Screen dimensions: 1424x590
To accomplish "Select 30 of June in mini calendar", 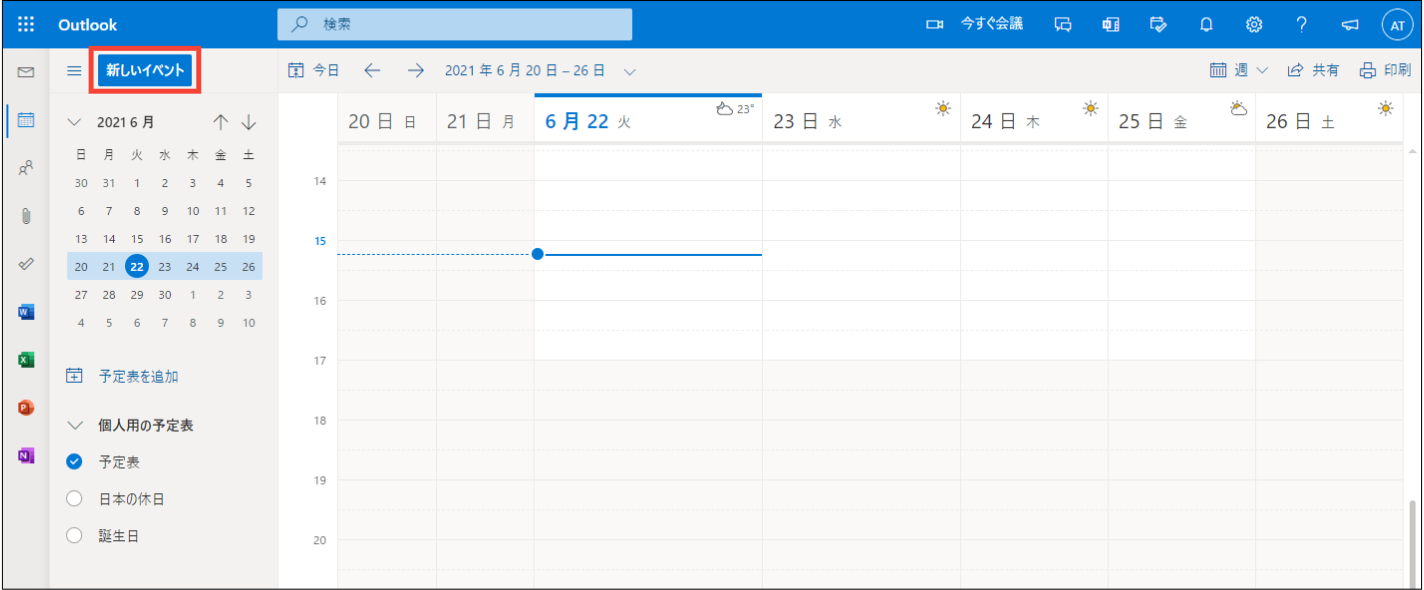I will coord(165,295).
